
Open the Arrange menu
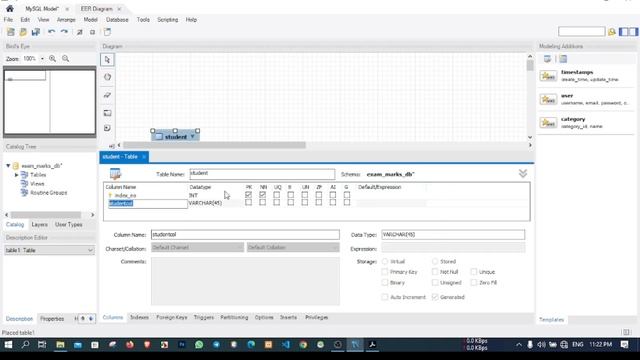pos(66,20)
